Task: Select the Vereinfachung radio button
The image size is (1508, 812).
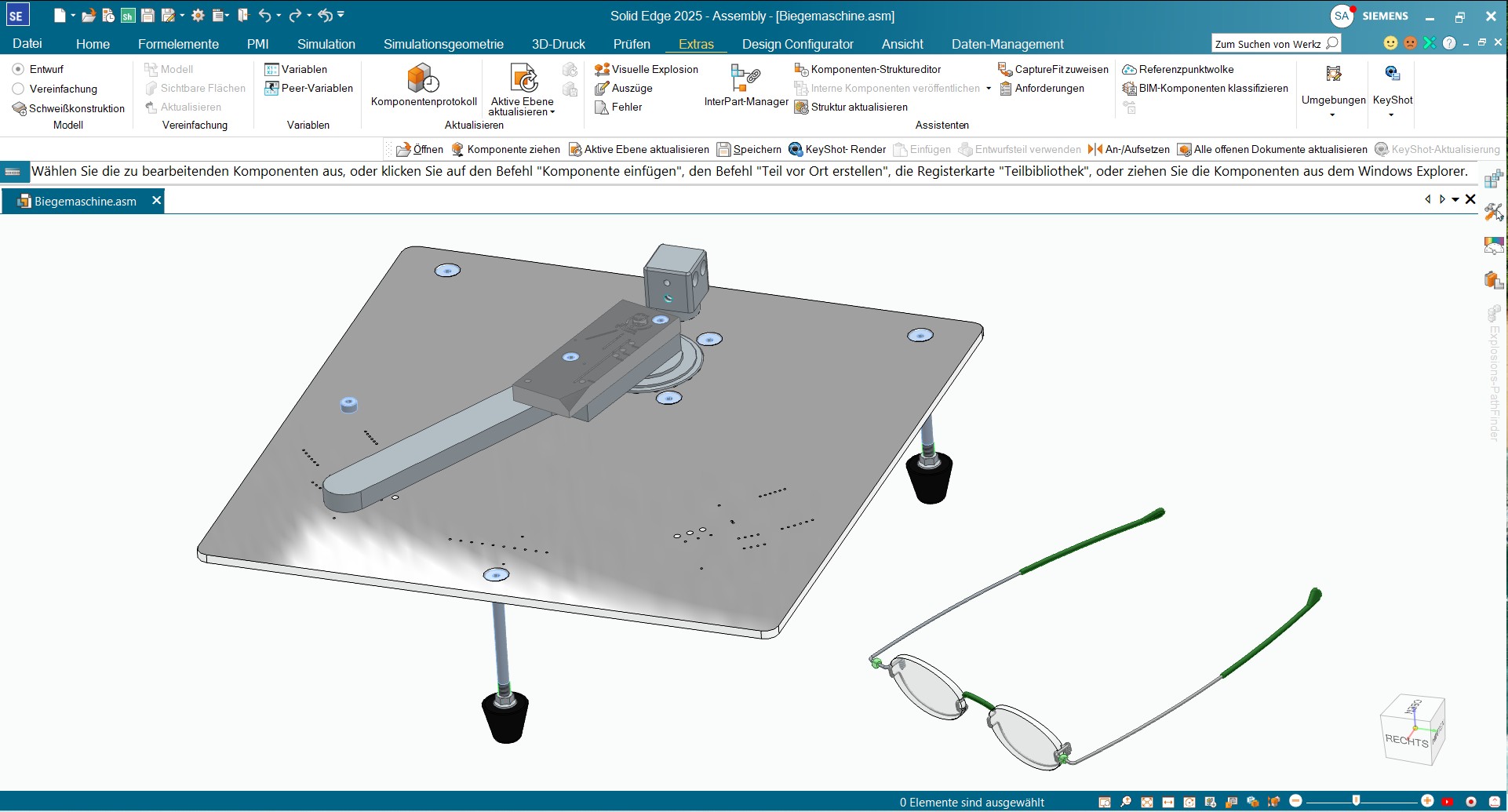Action: 19,89
